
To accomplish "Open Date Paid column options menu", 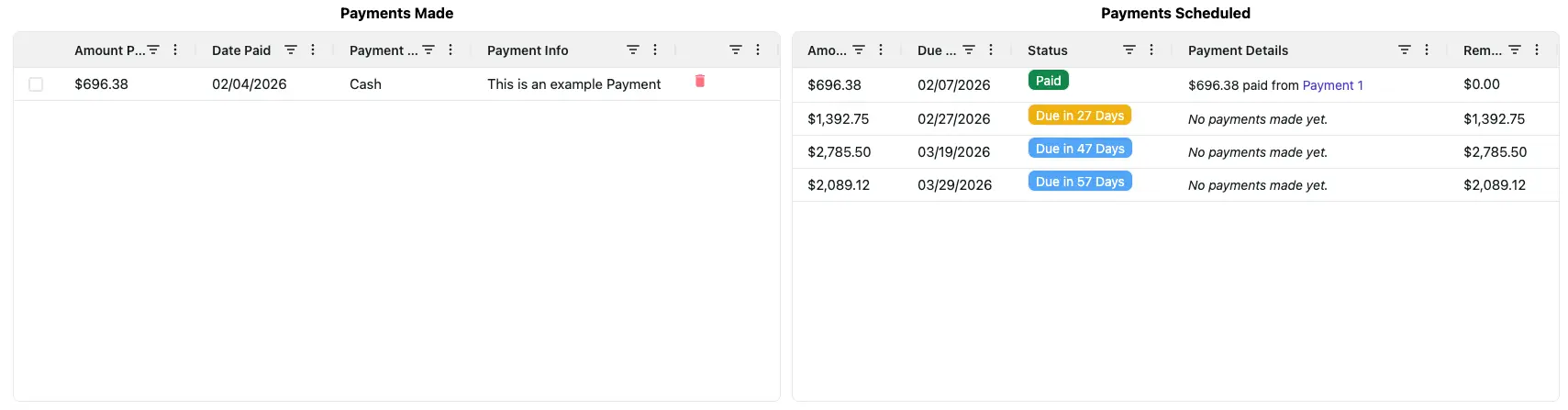I will pyautogui.click(x=313, y=50).
